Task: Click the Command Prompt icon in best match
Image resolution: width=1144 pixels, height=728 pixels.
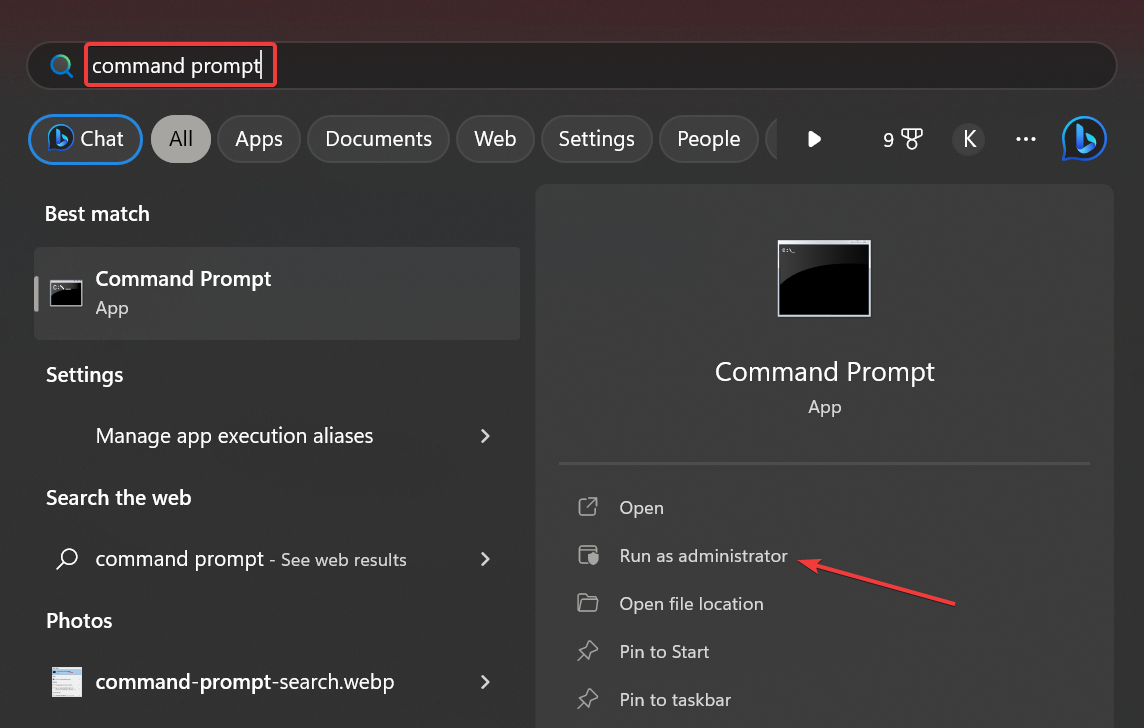Action: [66, 293]
